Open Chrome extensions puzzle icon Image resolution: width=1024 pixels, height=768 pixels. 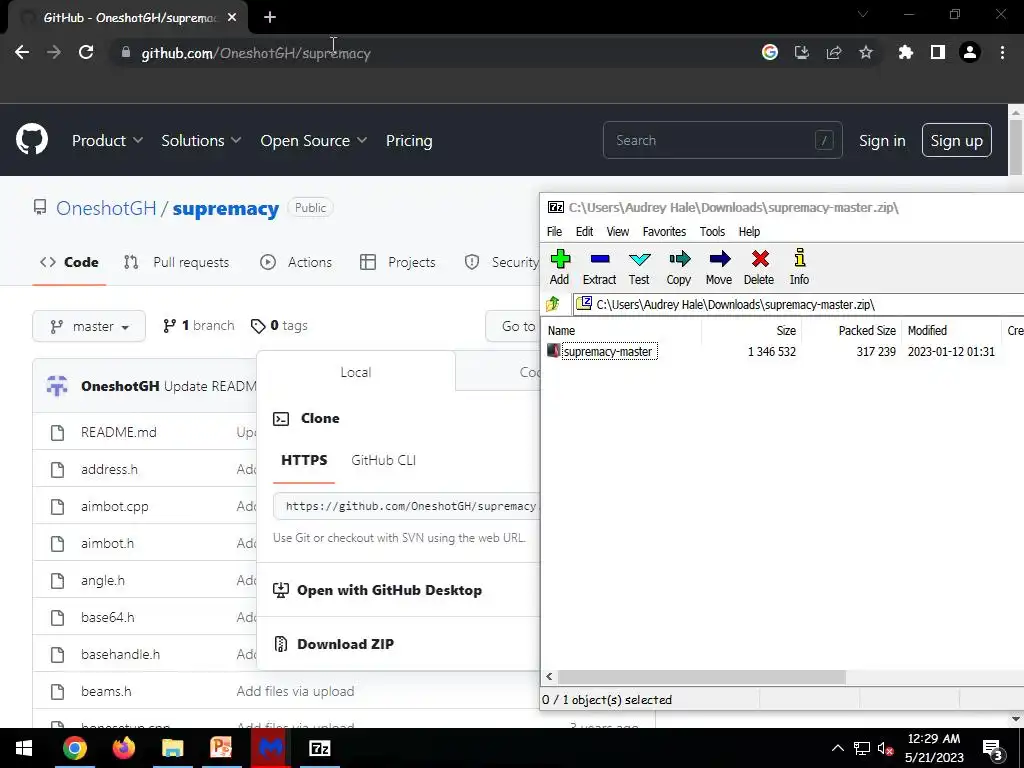coord(906,52)
